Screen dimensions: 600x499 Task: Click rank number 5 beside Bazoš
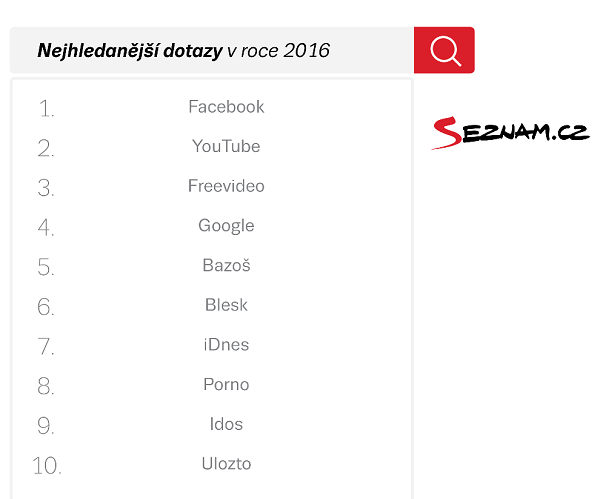pyautogui.click(x=46, y=268)
